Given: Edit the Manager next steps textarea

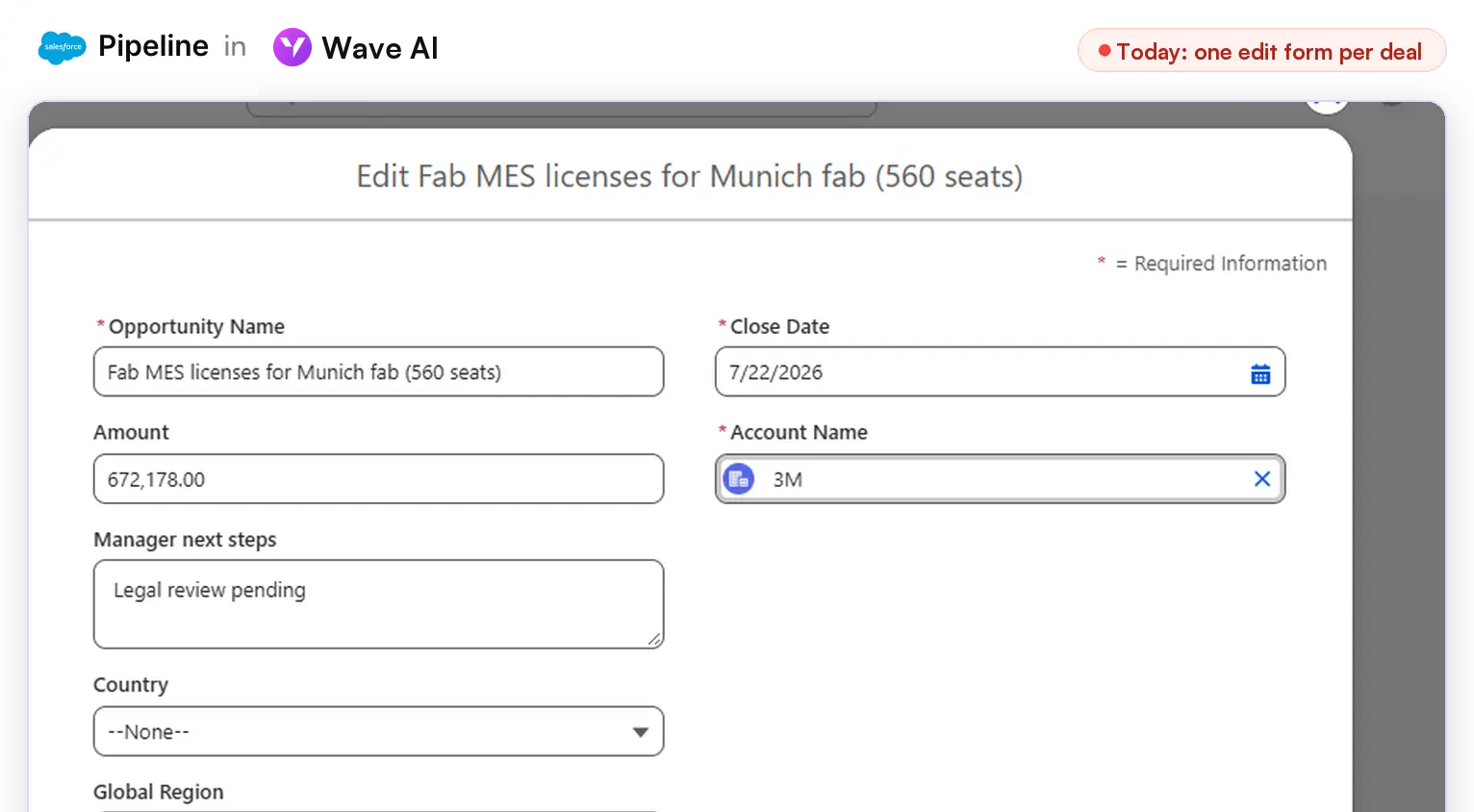Looking at the screenshot, I should point(379,604).
